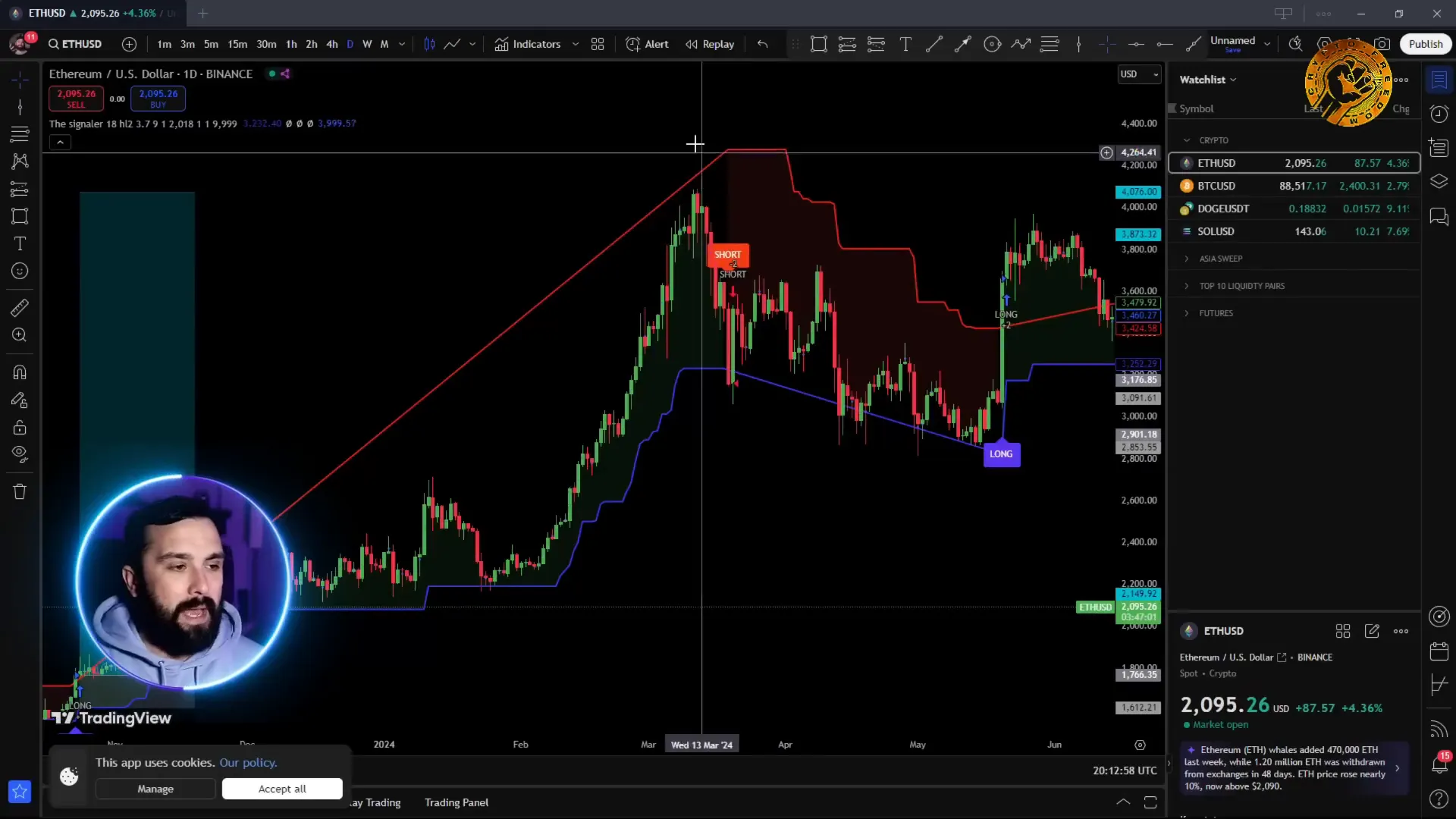Open the candle chart style selector
This screenshot has width=1456, height=819.
pos(429,44)
